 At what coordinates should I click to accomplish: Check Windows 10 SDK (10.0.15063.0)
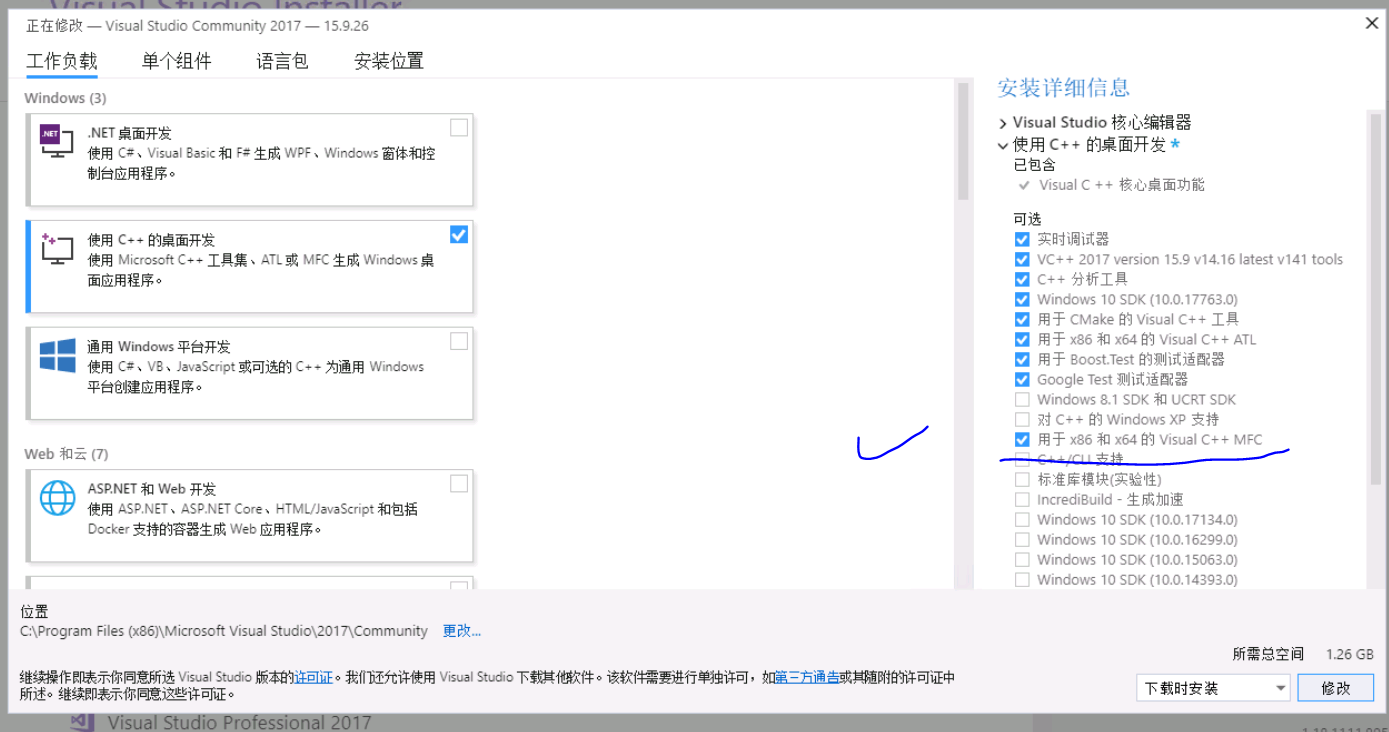[x=1022, y=559]
